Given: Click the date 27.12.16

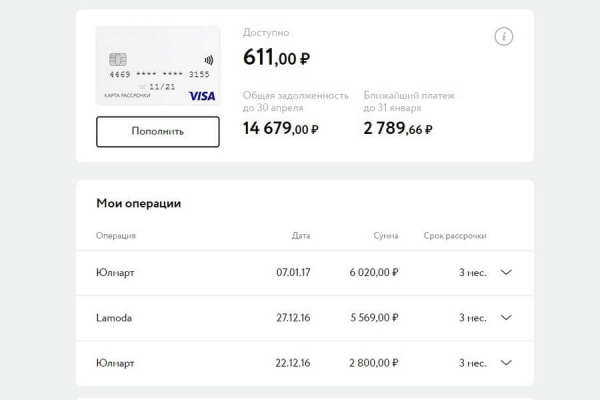Looking at the screenshot, I should click(x=293, y=318).
